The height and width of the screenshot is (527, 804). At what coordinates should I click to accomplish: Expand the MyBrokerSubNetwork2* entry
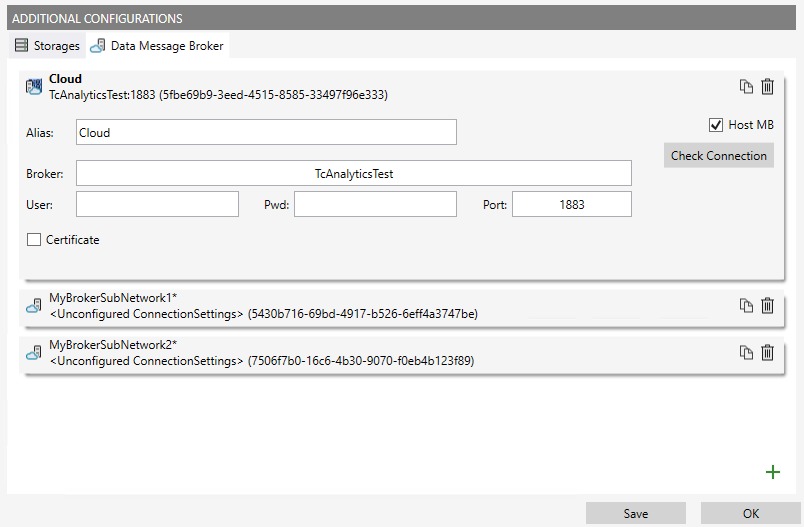tap(401, 353)
